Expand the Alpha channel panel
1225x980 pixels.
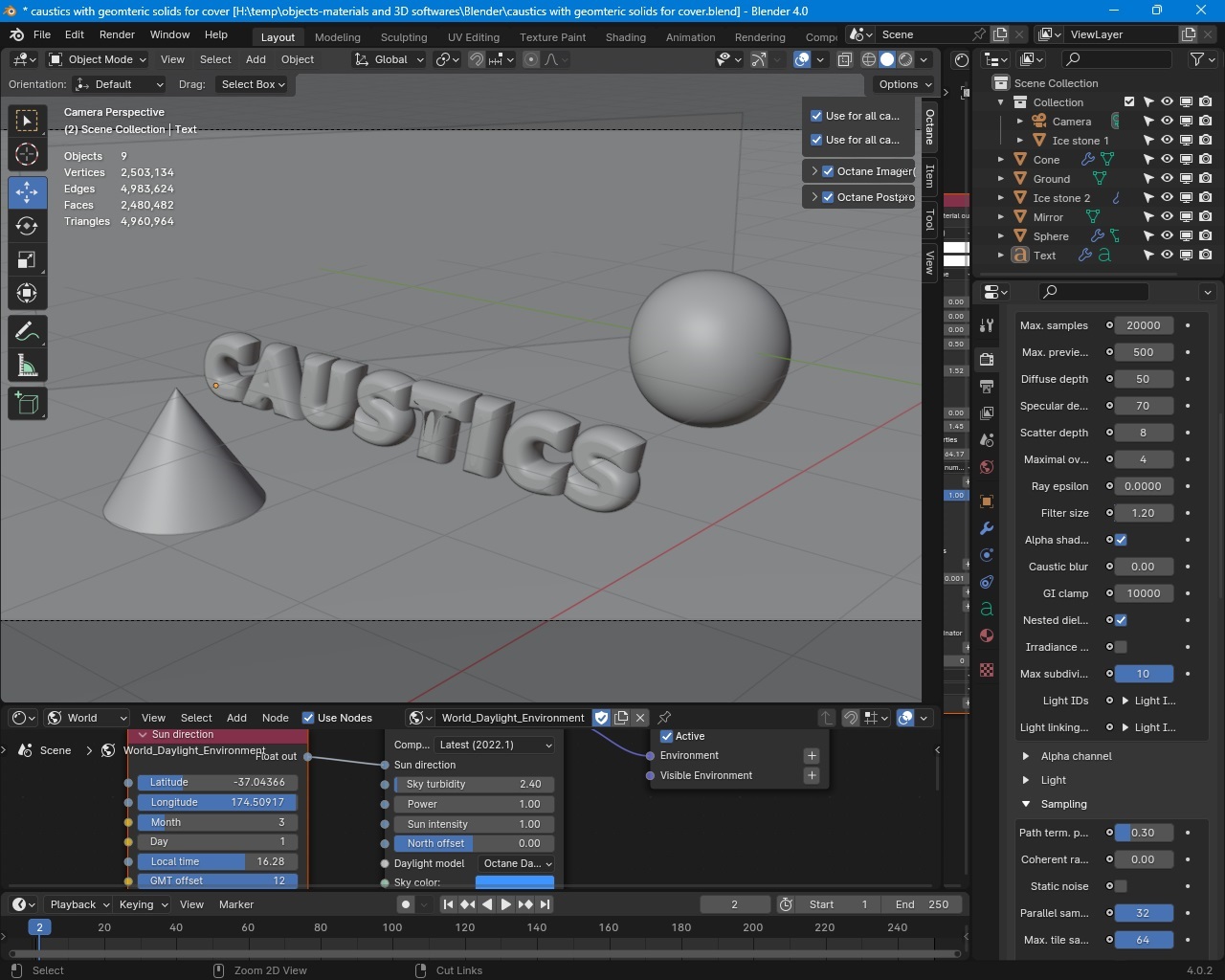pos(1026,756)
